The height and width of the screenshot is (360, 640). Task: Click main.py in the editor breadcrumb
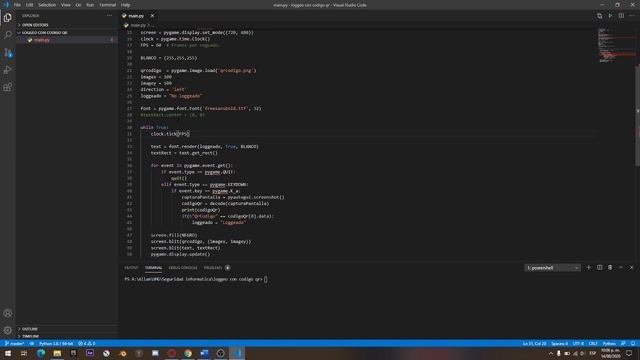pyautogui.click(x=138, y=25)
